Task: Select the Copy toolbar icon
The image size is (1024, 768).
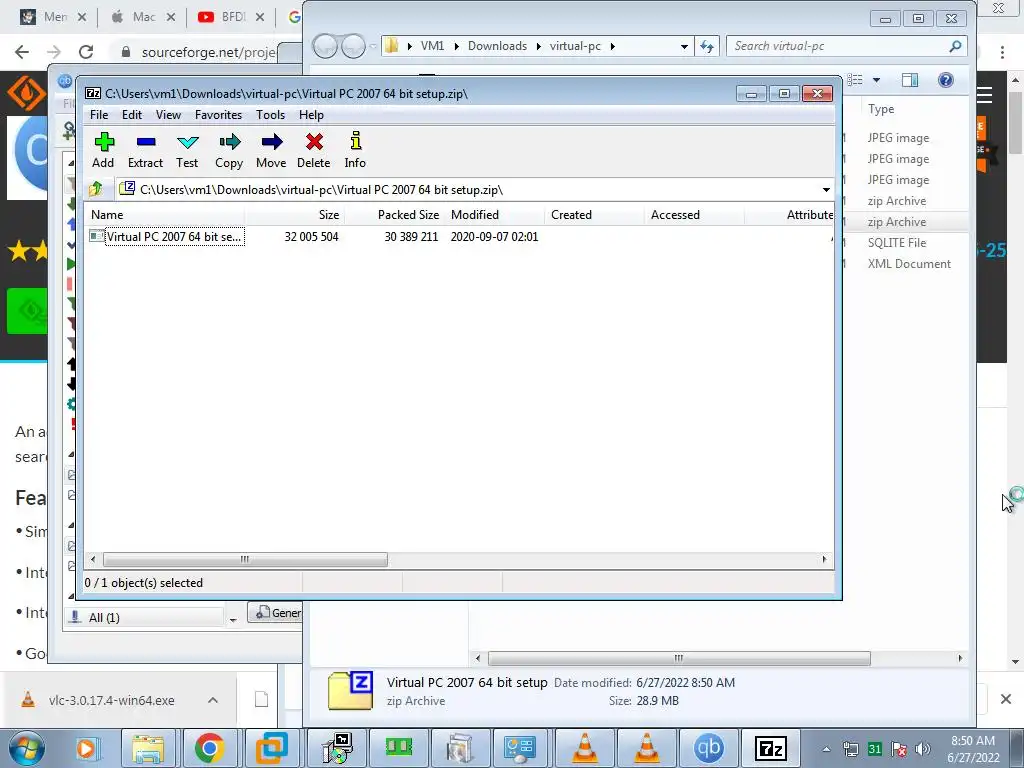Action: [x=229, y=150]
